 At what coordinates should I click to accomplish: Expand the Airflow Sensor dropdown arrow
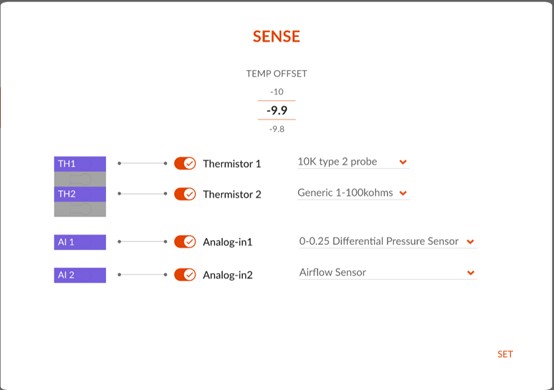click(x=471, y=273)
